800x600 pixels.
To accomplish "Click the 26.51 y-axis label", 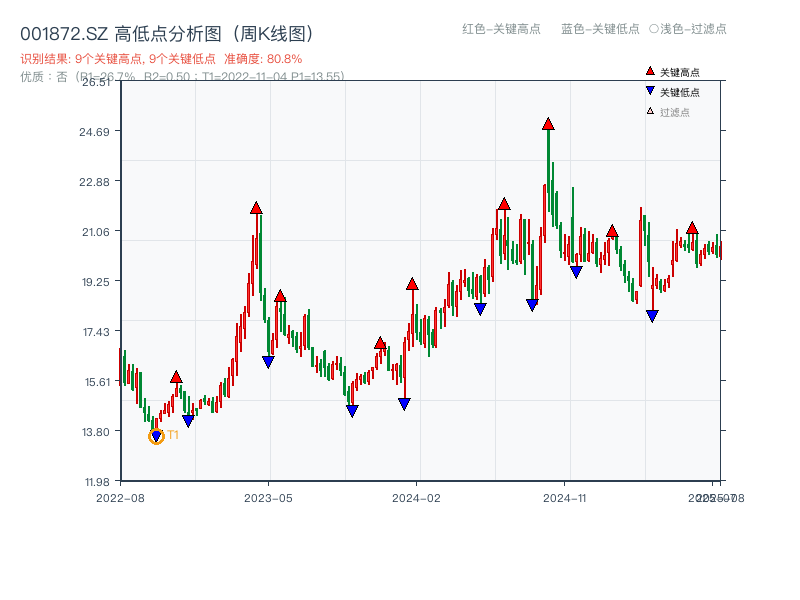I will [97, 85].
